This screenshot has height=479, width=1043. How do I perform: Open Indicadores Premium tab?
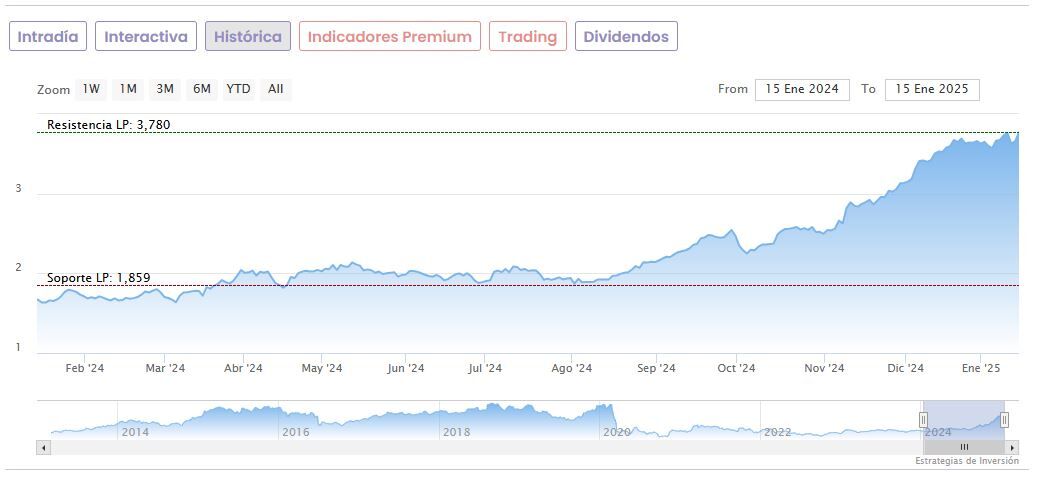click(x=389, y=37)
